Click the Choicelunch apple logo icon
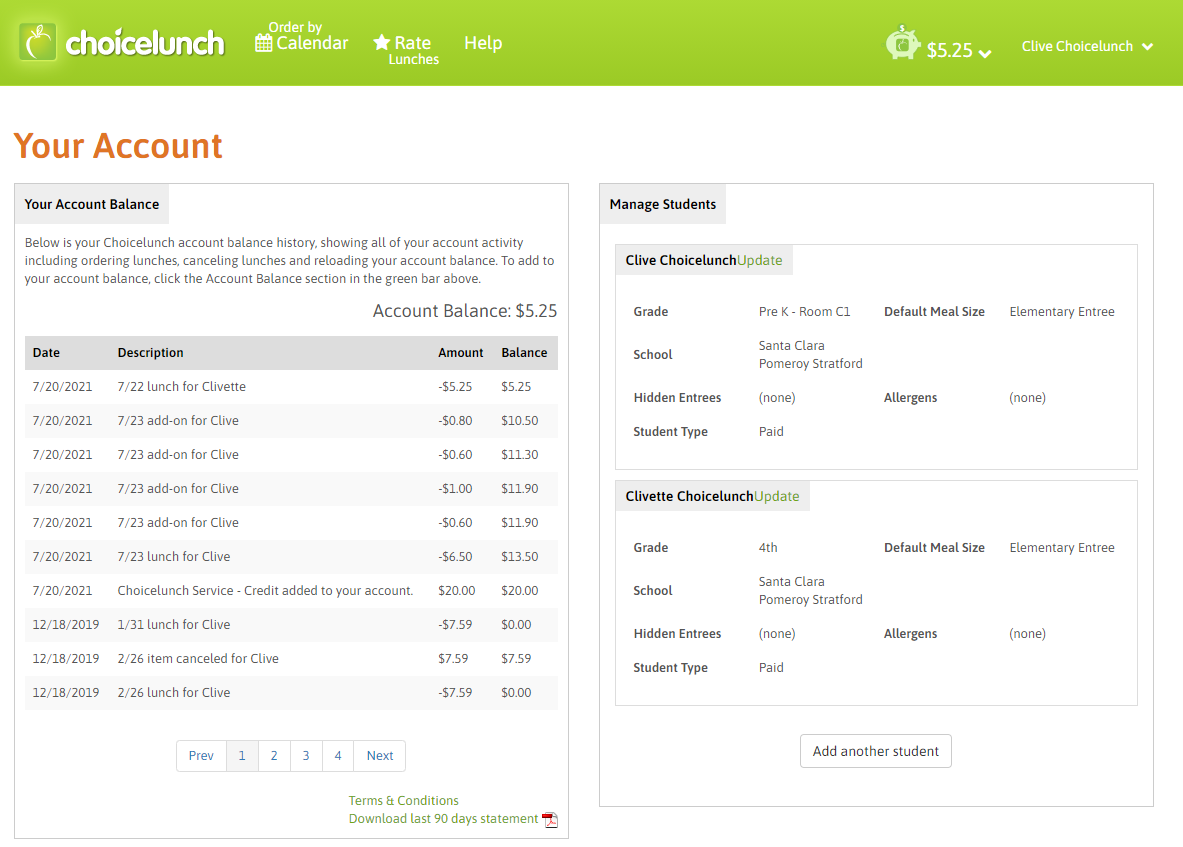The image size is (1183, 847). [x=38, y=41]
